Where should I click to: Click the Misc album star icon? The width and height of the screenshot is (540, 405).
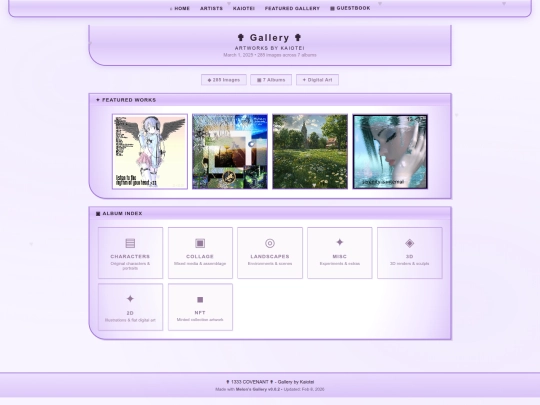[340, 242]
